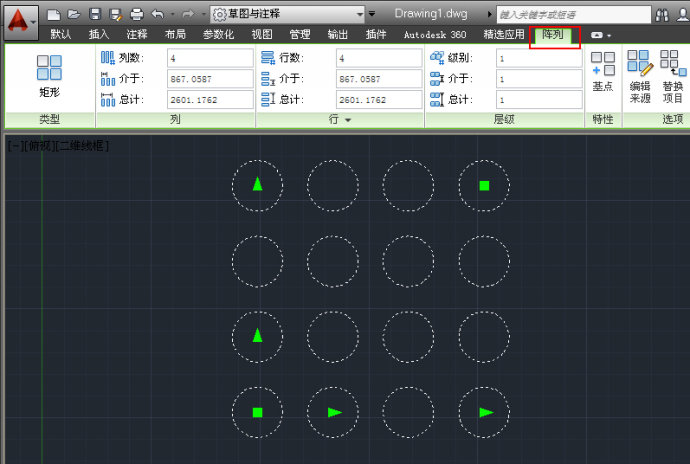690x464 pixels.
Task: Click the Drawing1.dwg title text
Action: tap(431, 14)
